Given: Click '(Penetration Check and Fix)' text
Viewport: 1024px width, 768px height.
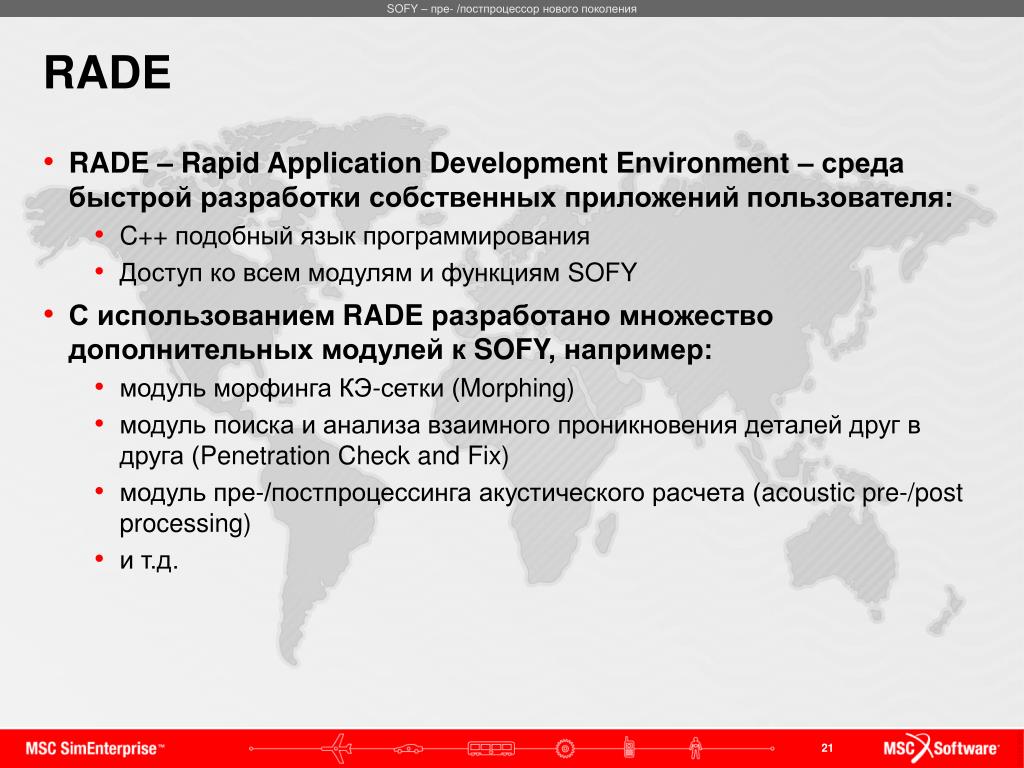Looking at the screenshot, I should tap(350, 456).
